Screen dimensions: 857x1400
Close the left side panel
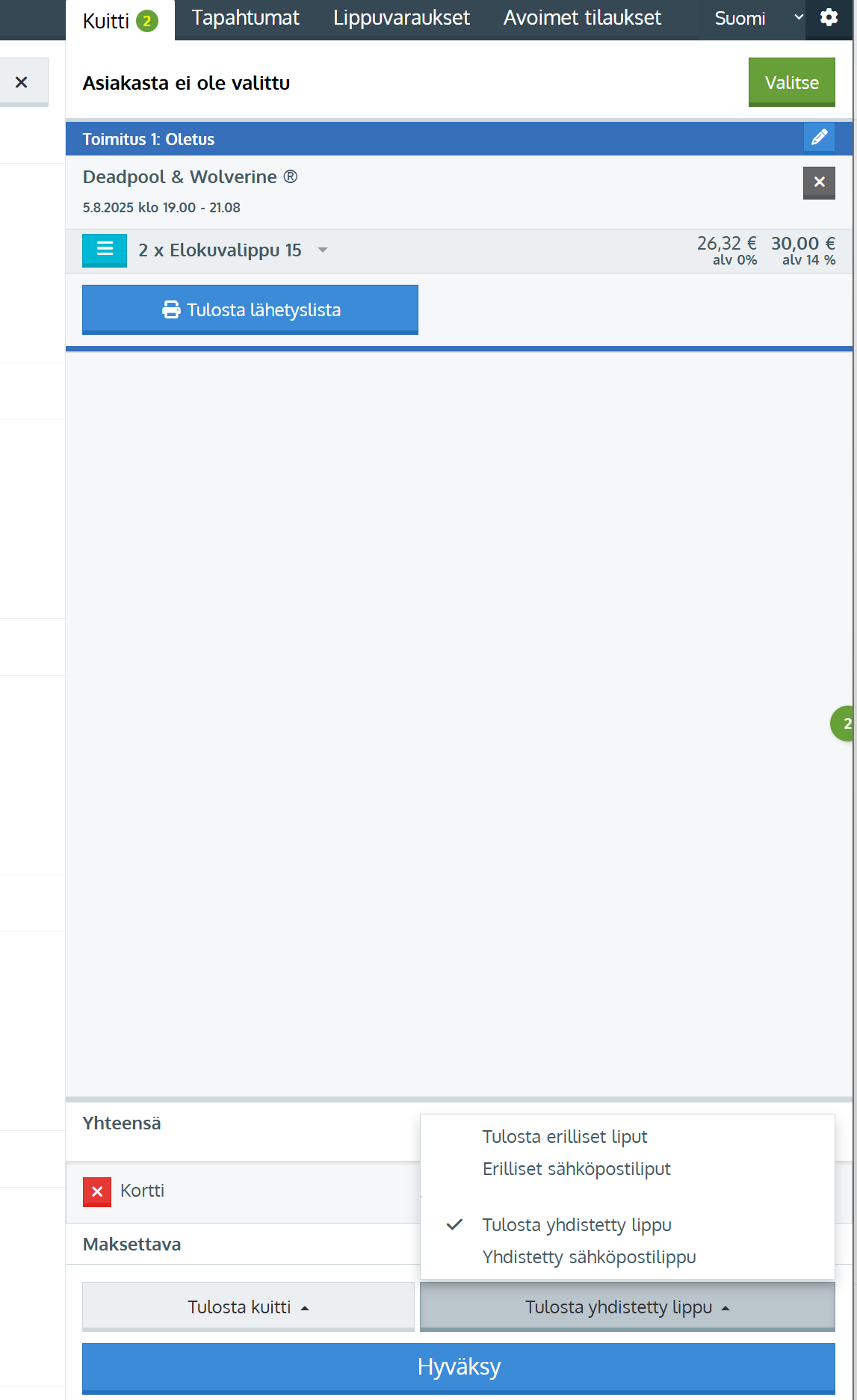pyautogui.click(x=22, y=82)
